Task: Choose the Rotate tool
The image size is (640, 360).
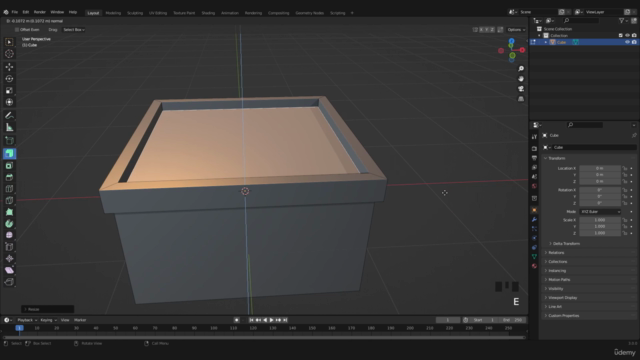Action: pyautogui.click(x=9, y=79)
